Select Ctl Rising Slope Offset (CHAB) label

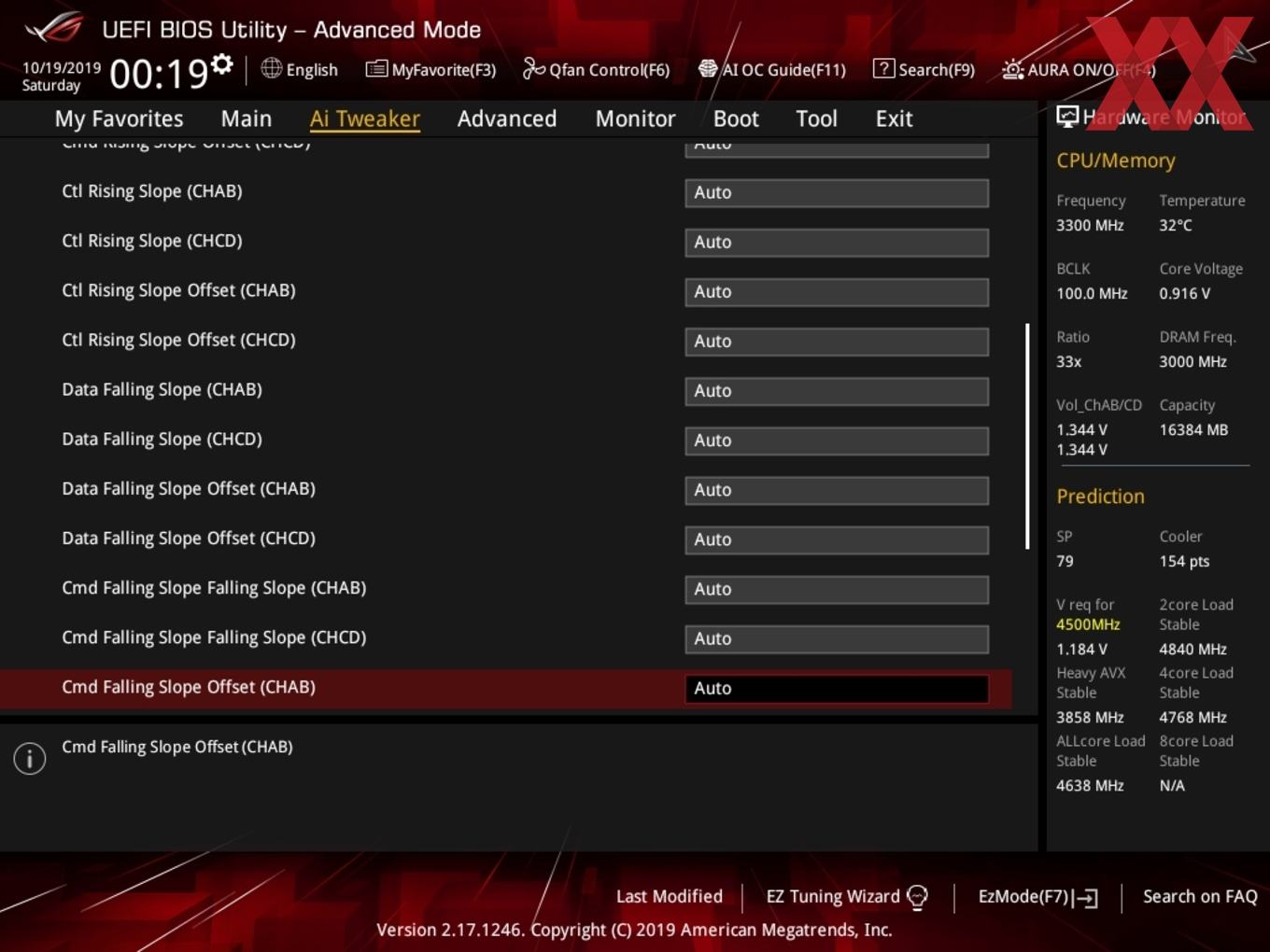[178, 290]
